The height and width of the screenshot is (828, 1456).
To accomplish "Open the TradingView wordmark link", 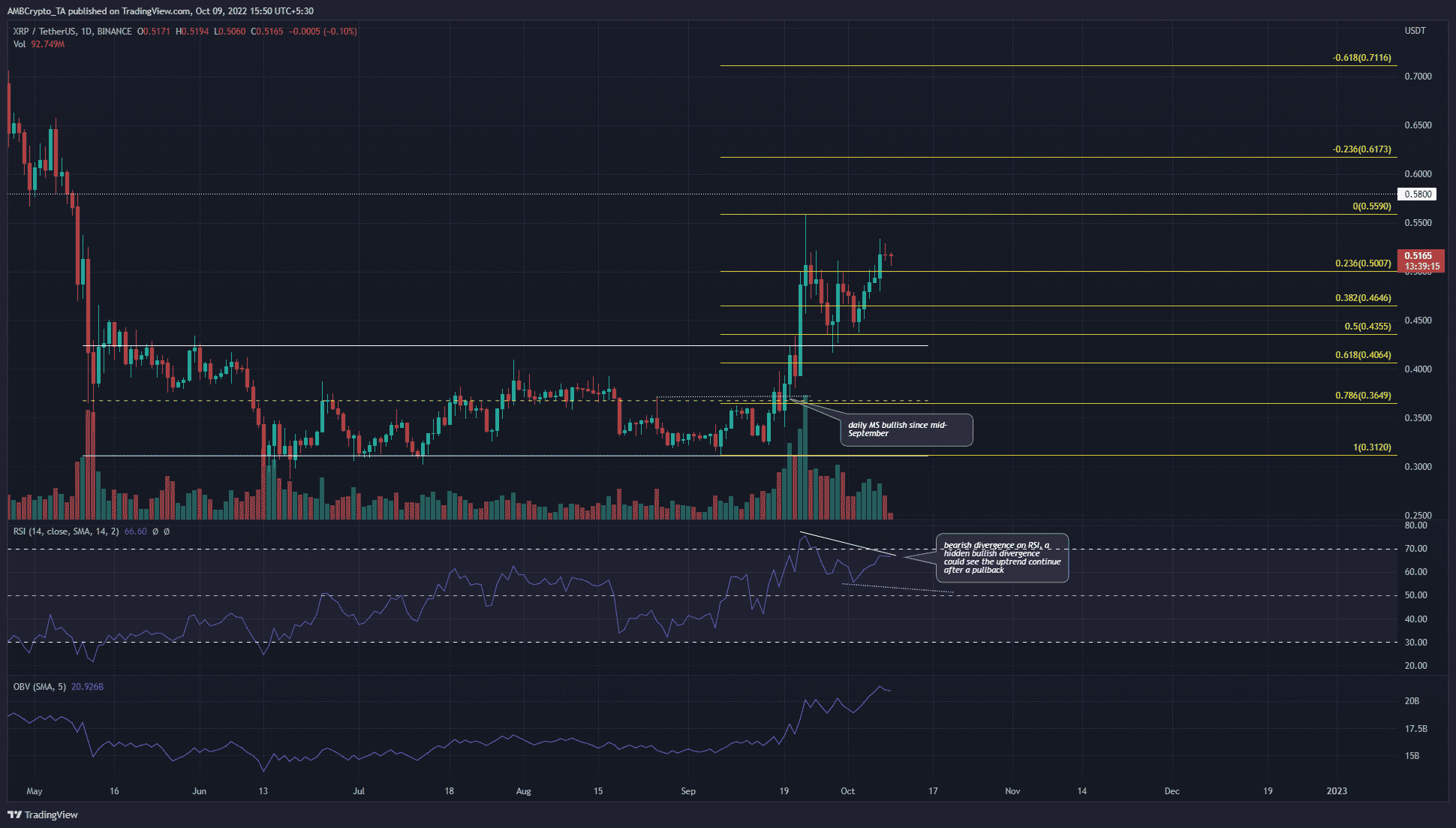I will coord(51,814).
